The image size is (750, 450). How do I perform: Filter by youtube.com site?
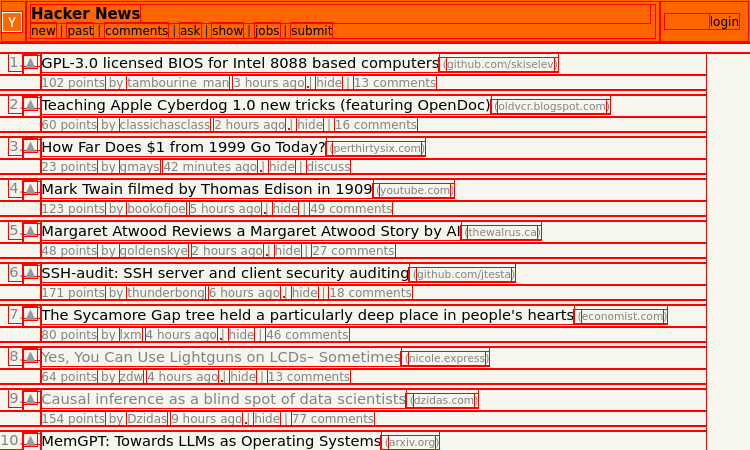[414, 190]
